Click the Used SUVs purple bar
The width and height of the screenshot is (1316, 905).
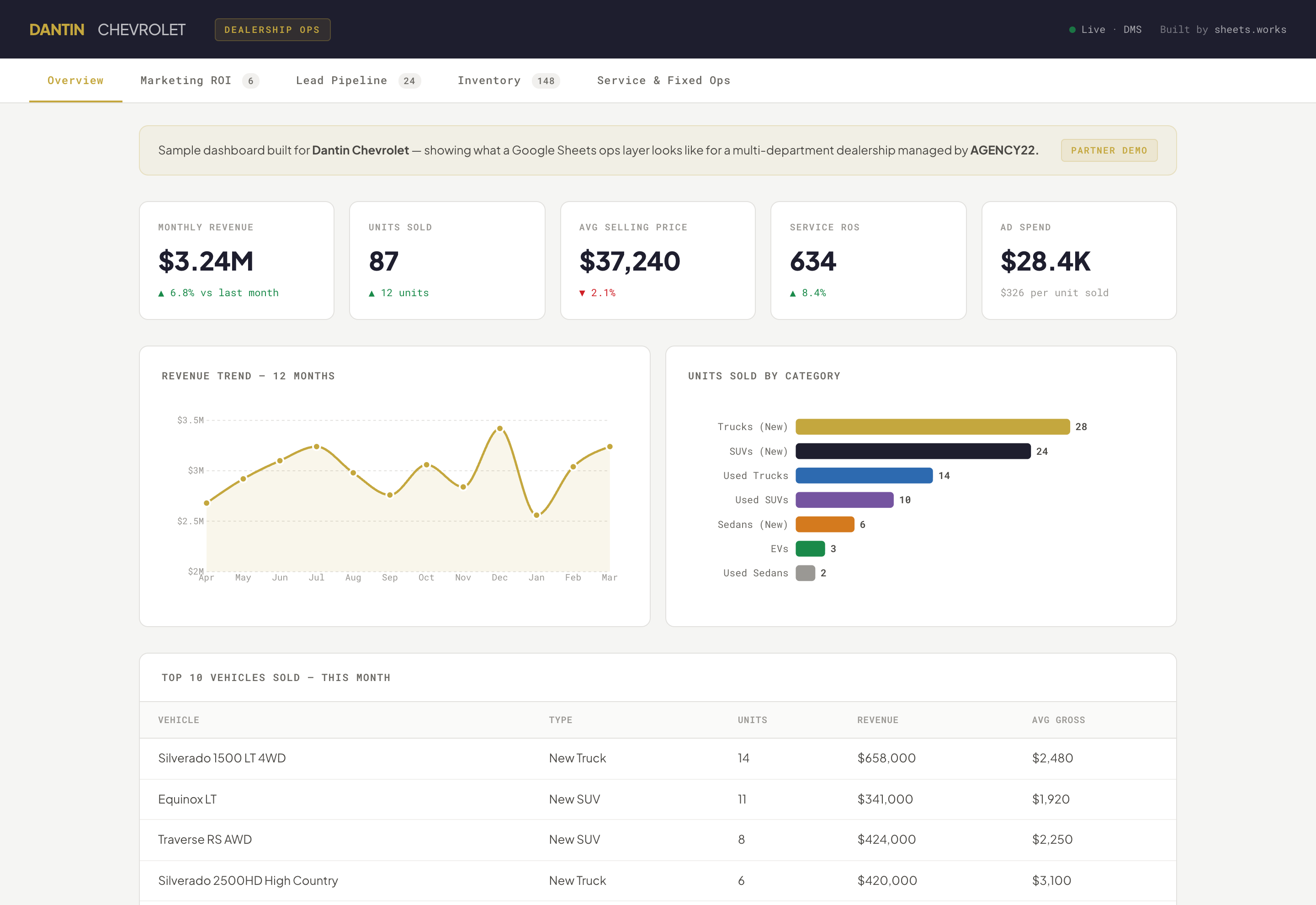[844, 500]
